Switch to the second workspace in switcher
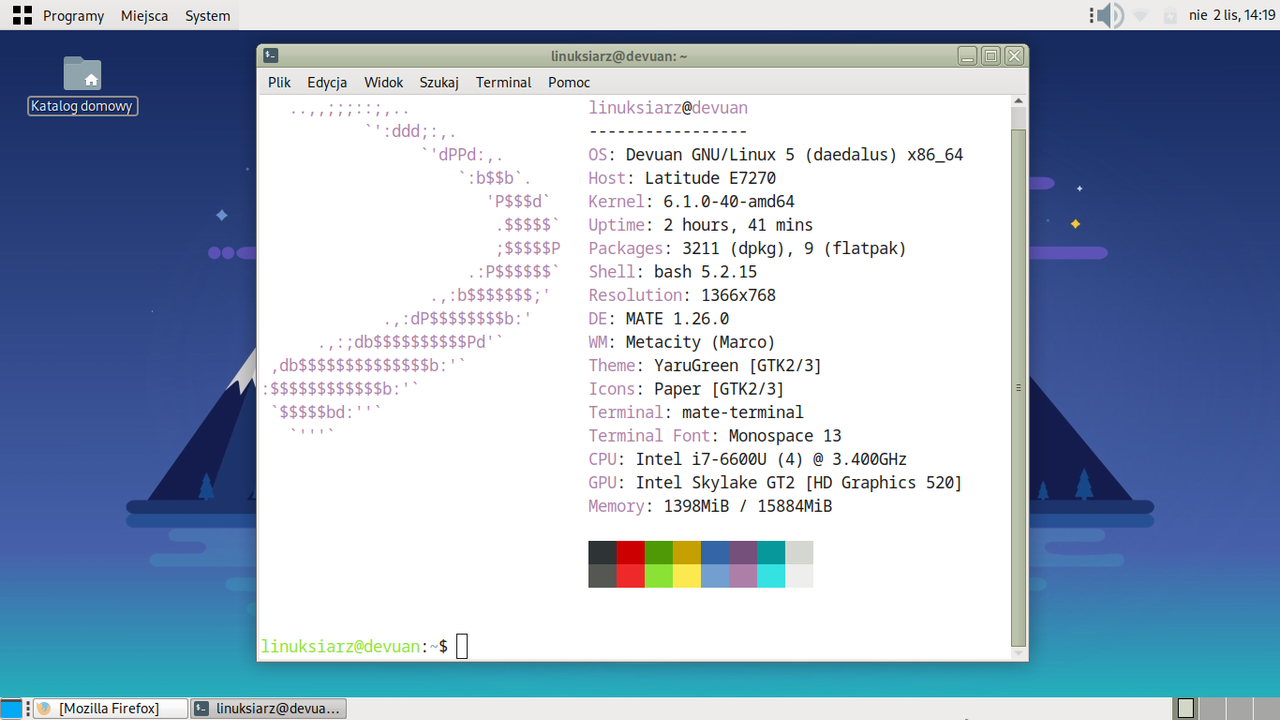This screenshot has width=1280, height=720. (x=1210, y=708)
